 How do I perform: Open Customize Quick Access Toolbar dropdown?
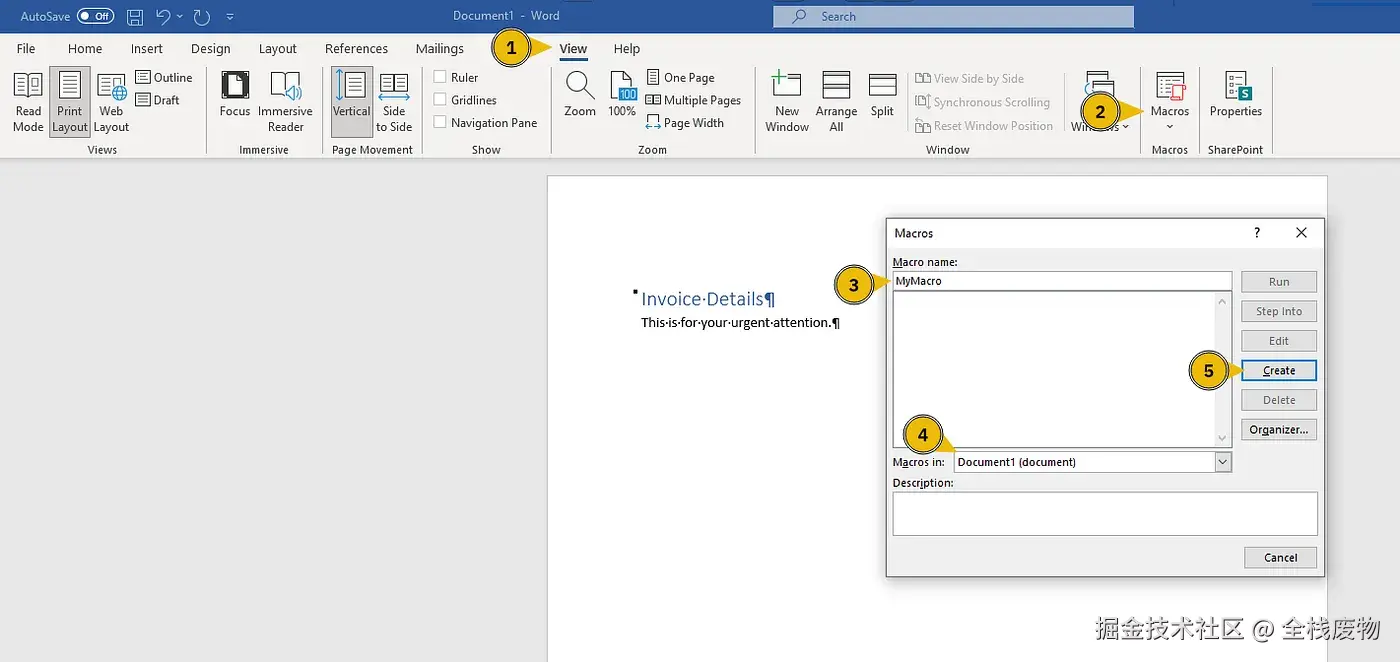231,17
